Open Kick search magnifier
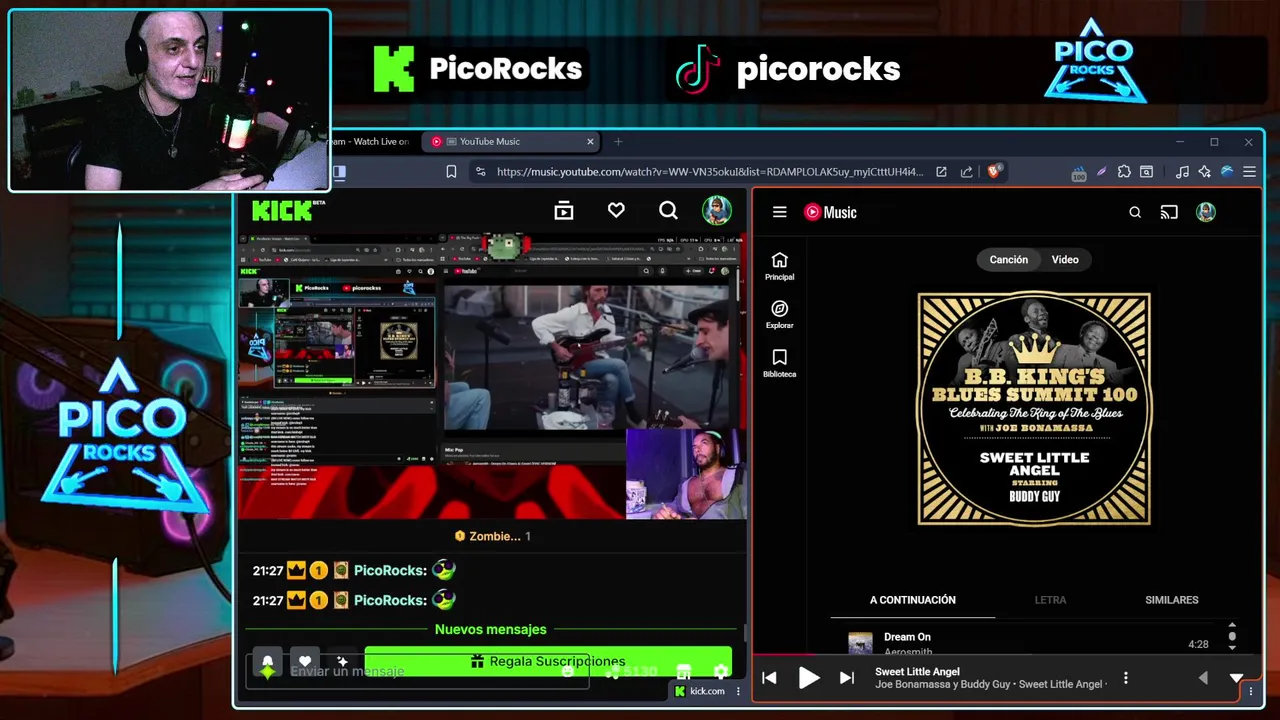The image size is (1280, 720). pyautogui.click(x=668, y=210)
